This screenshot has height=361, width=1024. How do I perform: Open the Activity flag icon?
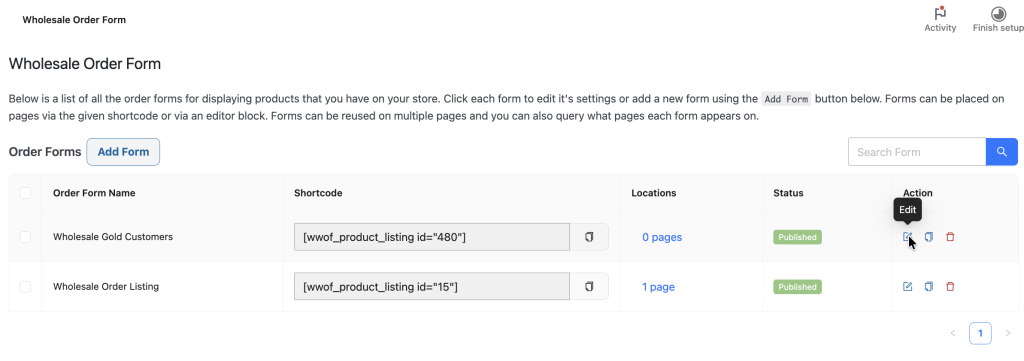[x=940, y=14]
